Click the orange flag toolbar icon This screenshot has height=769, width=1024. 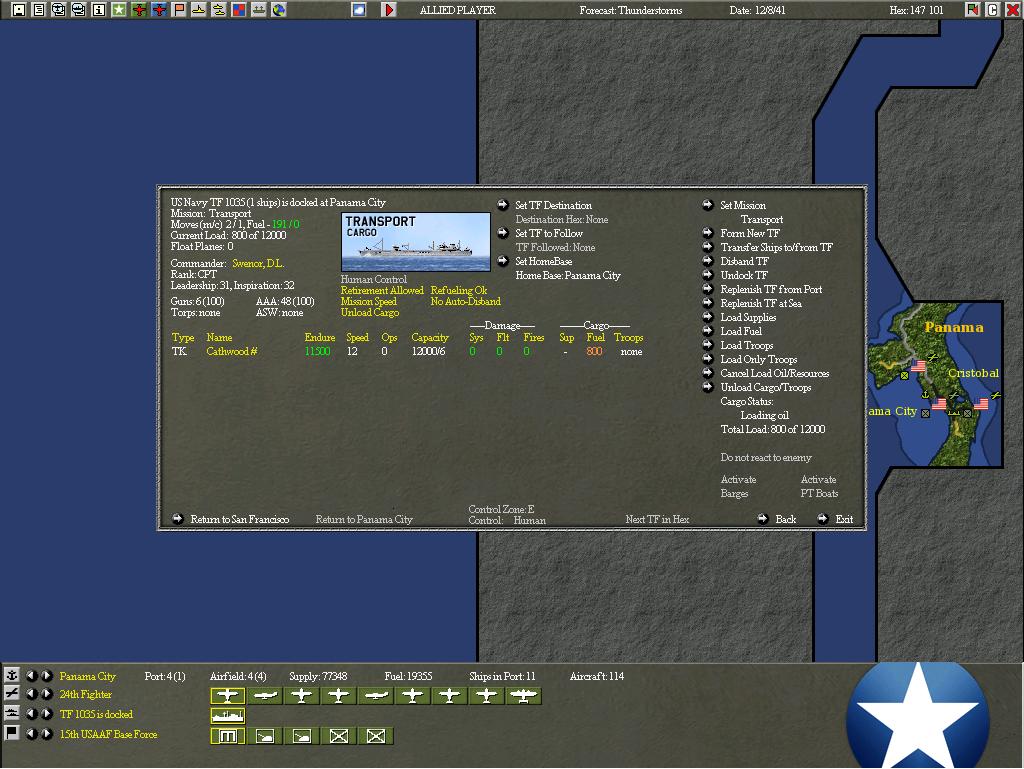tap(178, 10)
